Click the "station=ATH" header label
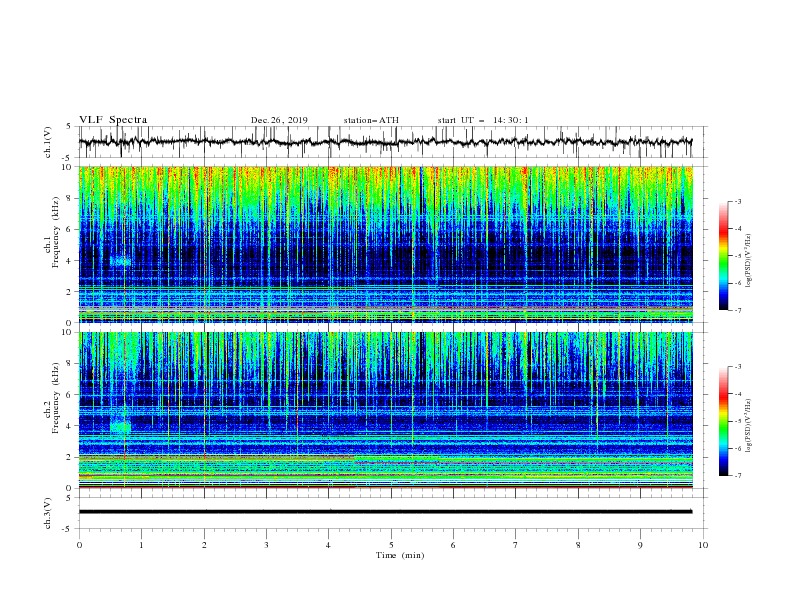 coord(371,120)
